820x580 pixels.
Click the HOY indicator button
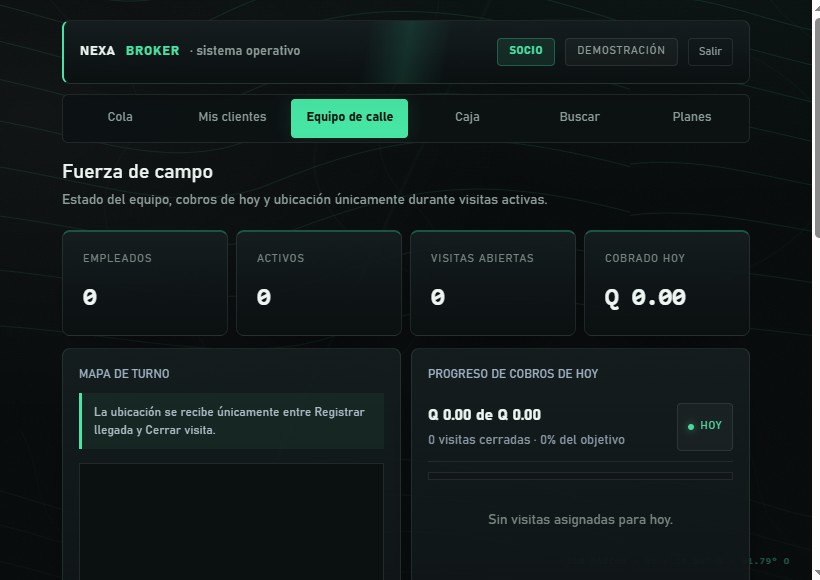(704, 426)
